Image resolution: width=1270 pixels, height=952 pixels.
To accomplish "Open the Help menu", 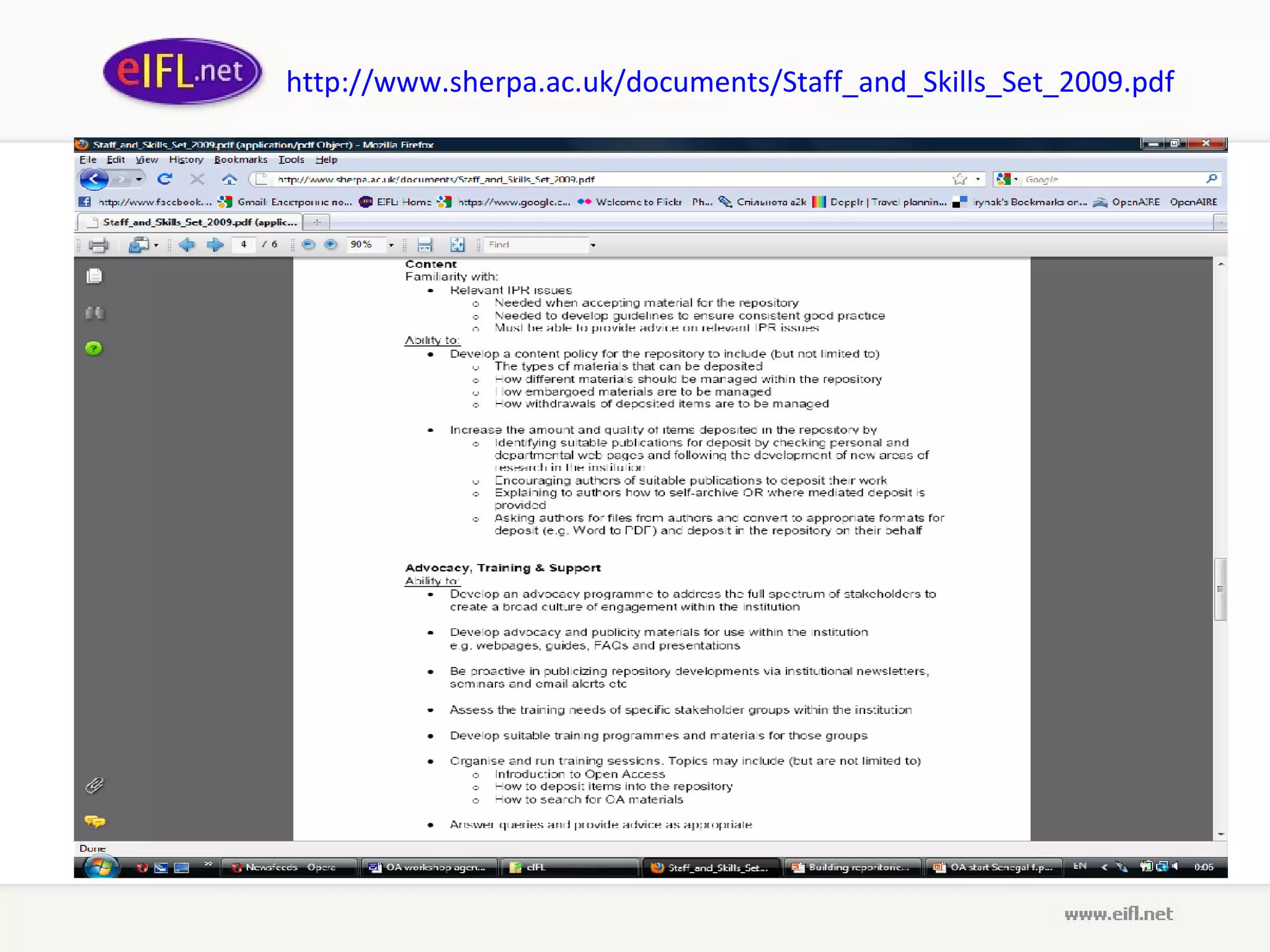I will tap(326, 160).
